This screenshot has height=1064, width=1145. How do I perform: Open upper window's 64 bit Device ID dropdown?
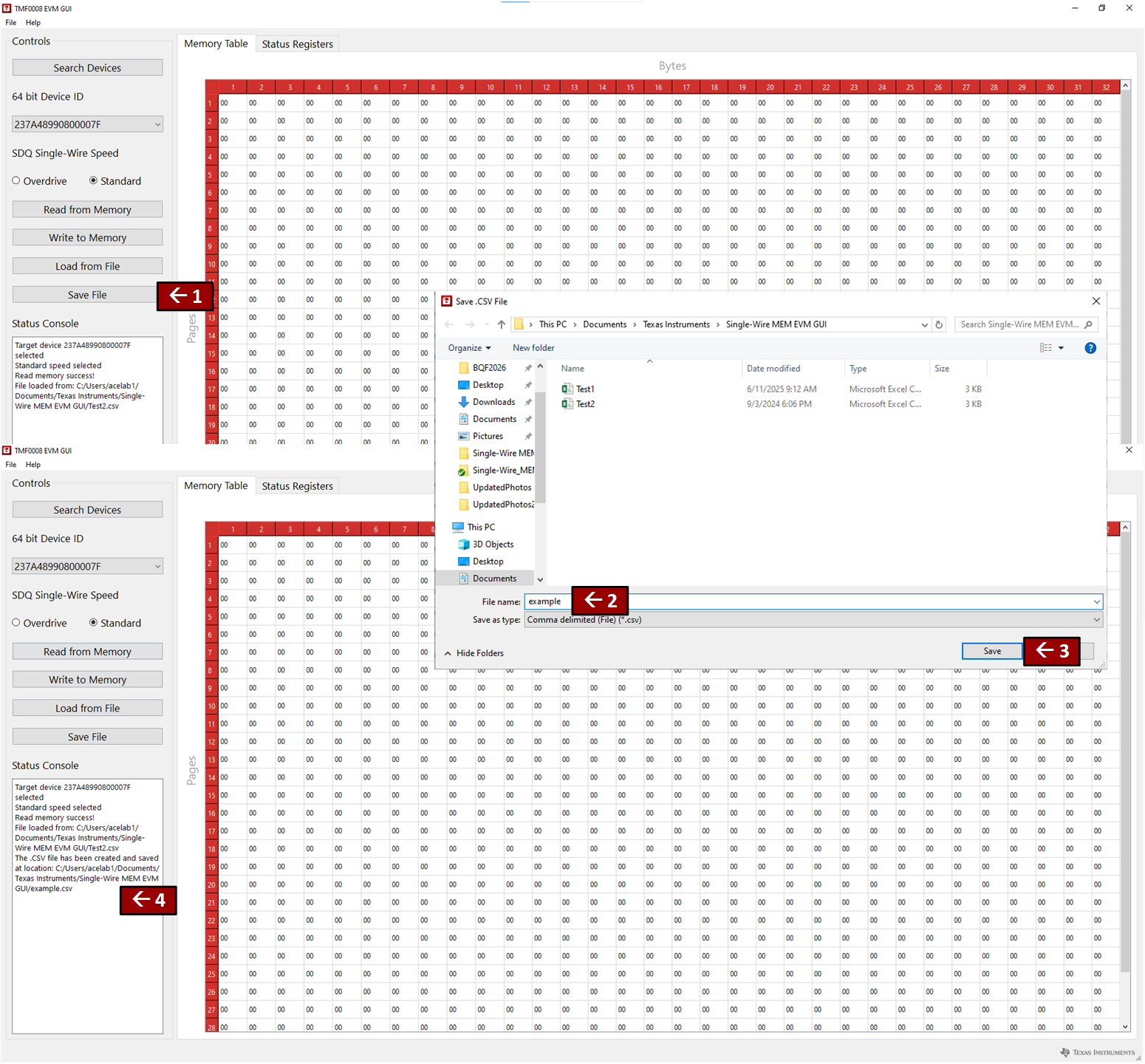pyautogui.click(x=87, y=125)
